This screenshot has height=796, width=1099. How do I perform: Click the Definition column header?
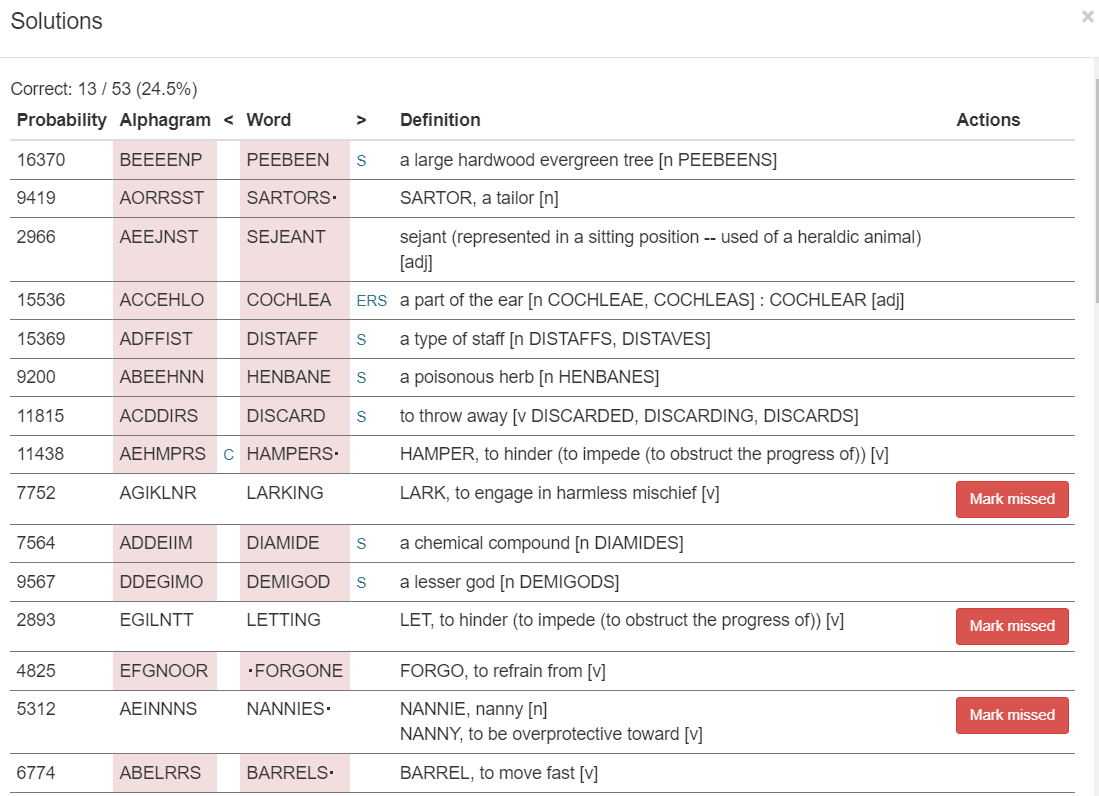(x=440, y=120)
